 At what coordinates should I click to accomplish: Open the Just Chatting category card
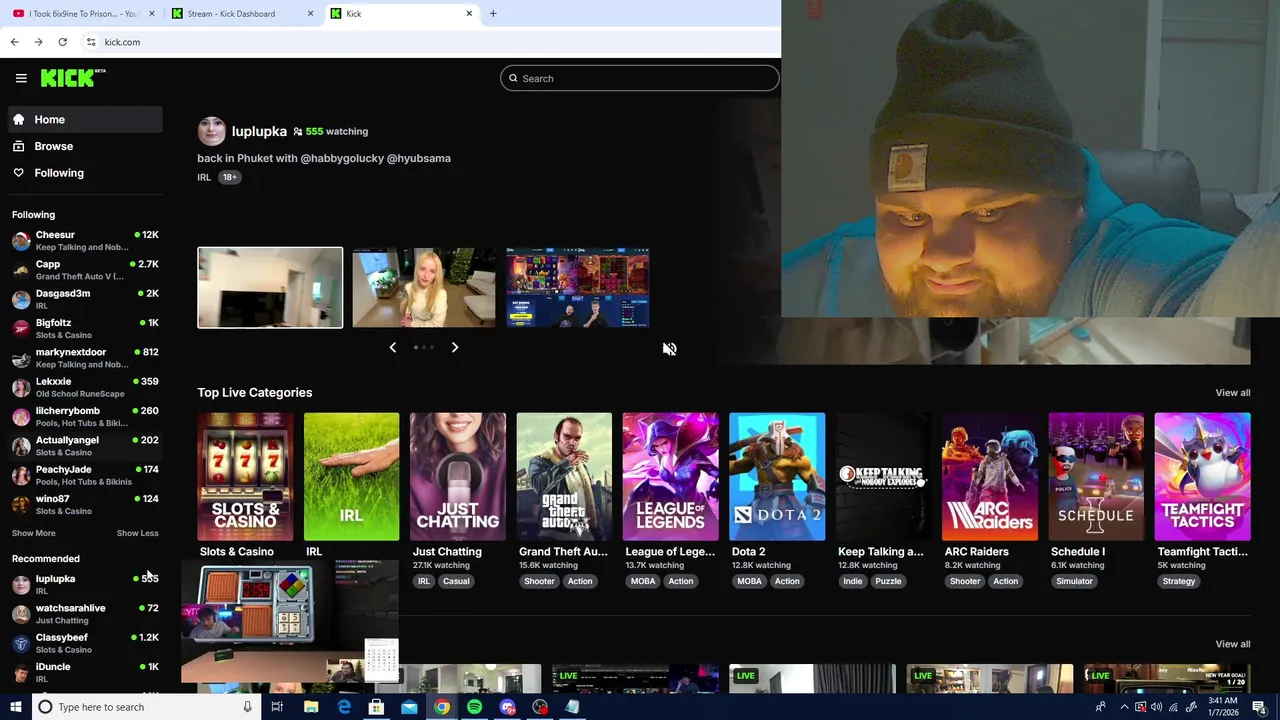click(457, 476)
